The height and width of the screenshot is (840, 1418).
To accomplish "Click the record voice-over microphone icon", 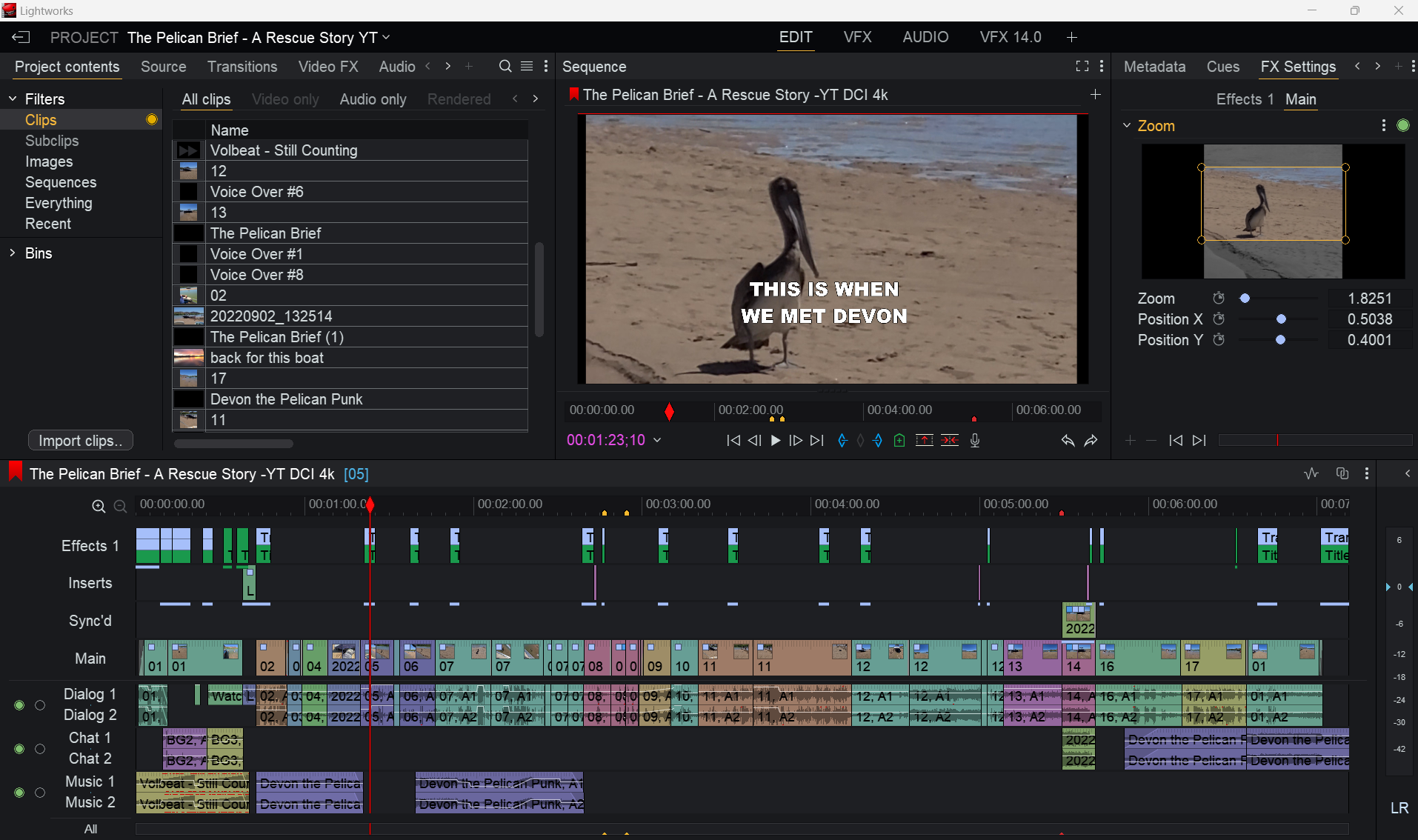I will pyautogui.click(x=975, y=441).
